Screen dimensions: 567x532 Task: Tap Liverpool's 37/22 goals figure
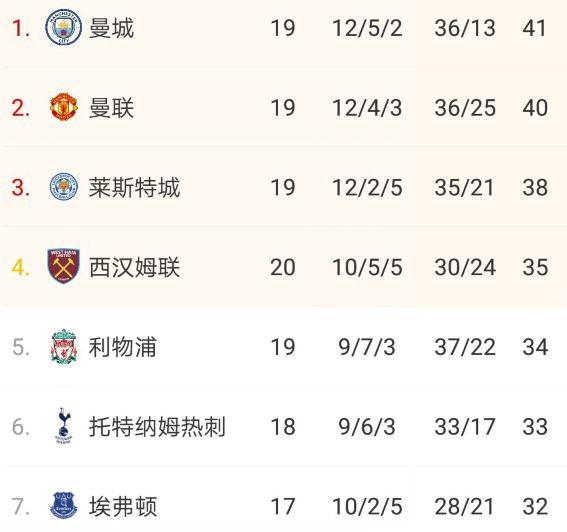tap(465, 347)
